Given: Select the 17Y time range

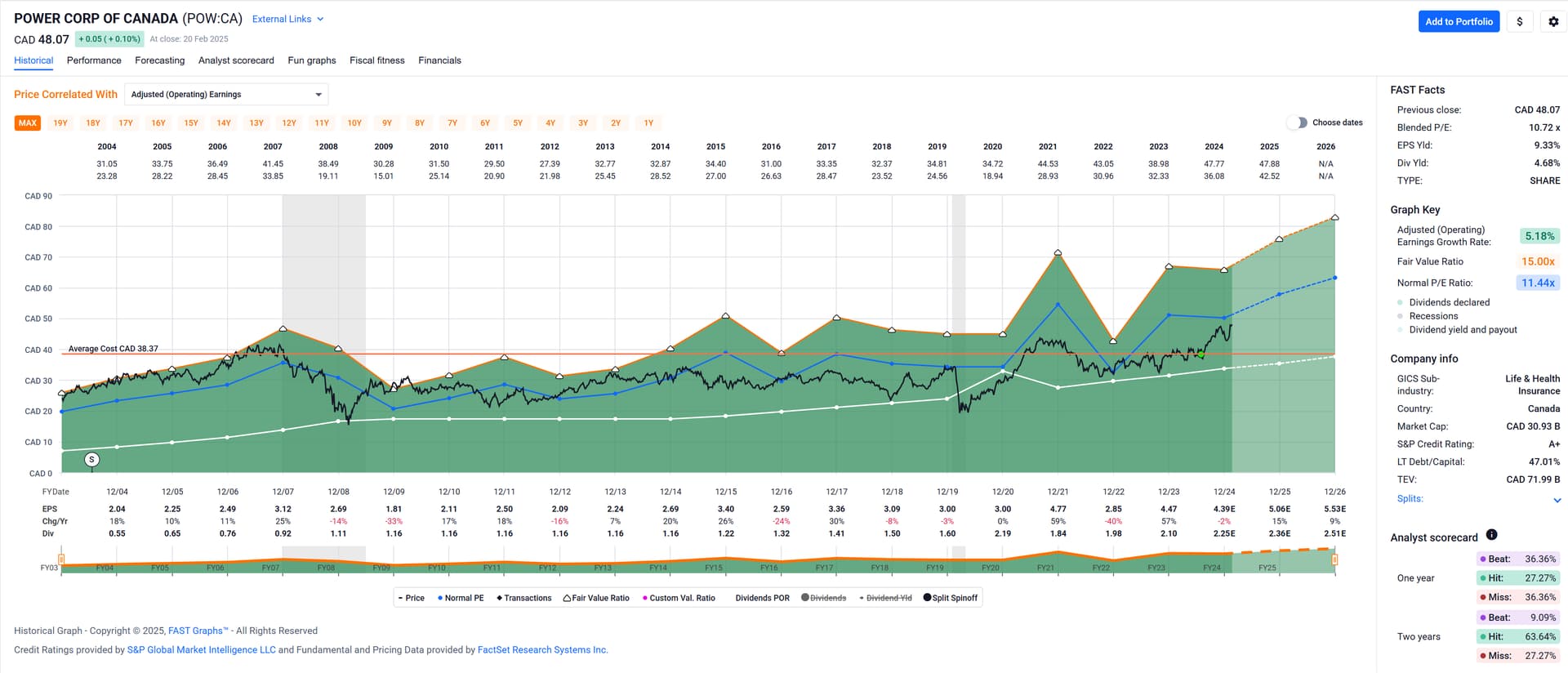Looking at the screenshot, I should (126, 123).
